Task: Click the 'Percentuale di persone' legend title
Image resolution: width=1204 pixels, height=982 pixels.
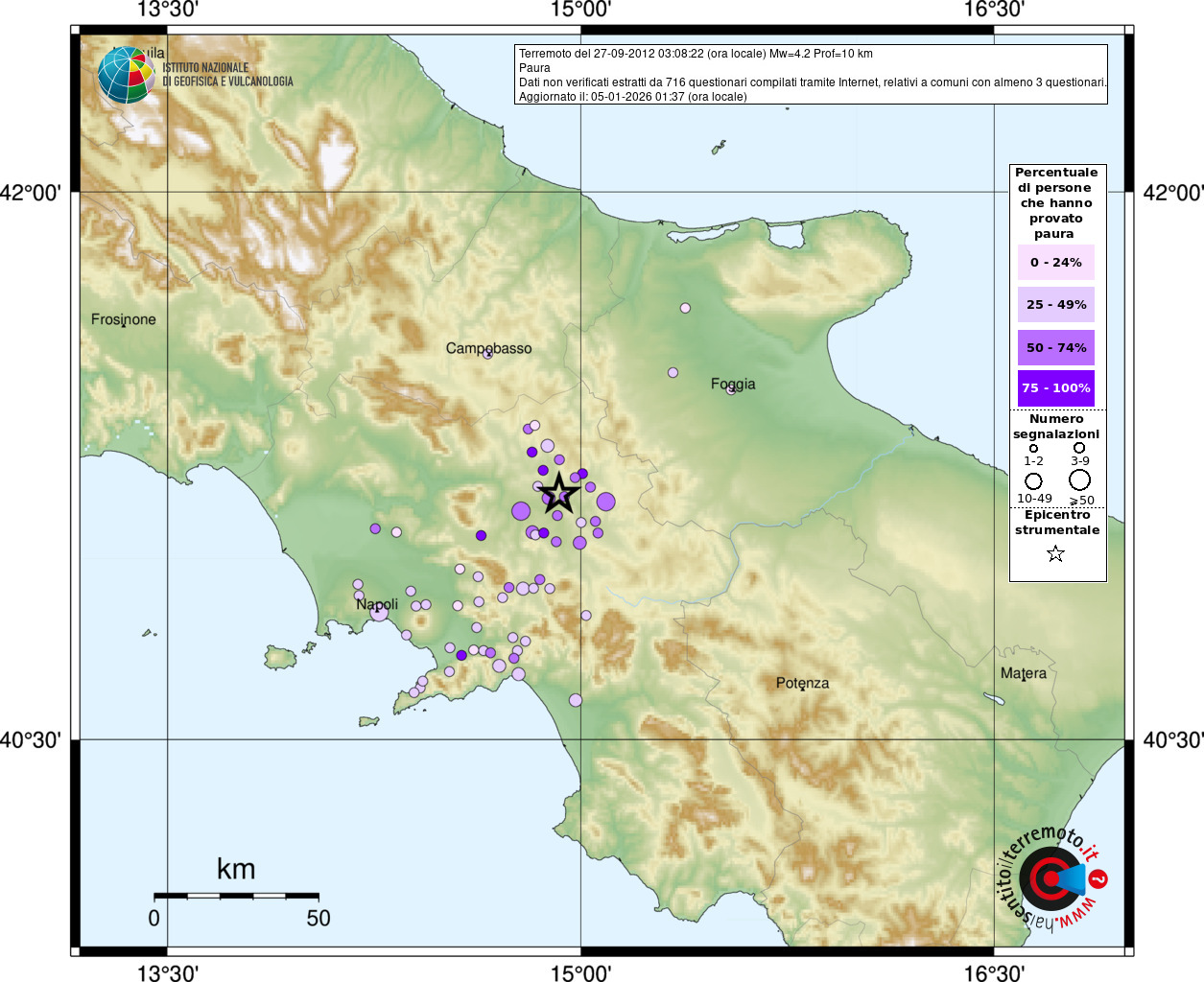Action: pyautogui.click(x=1056, y=202)
